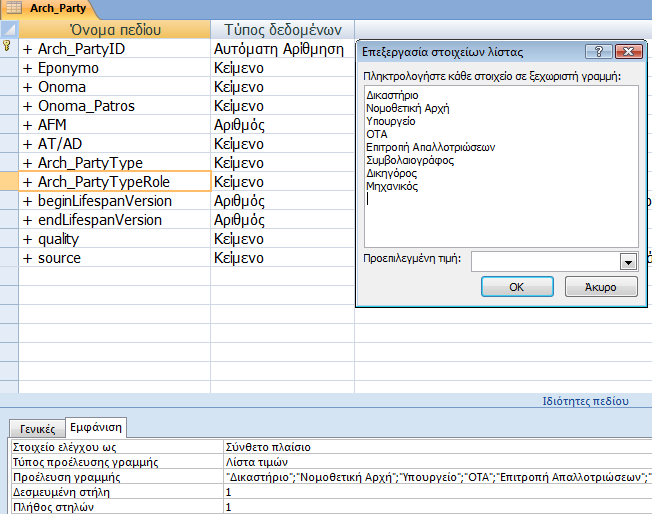
Task: Click the Arch_PartyType field name cell
Action: pos(115,163)
